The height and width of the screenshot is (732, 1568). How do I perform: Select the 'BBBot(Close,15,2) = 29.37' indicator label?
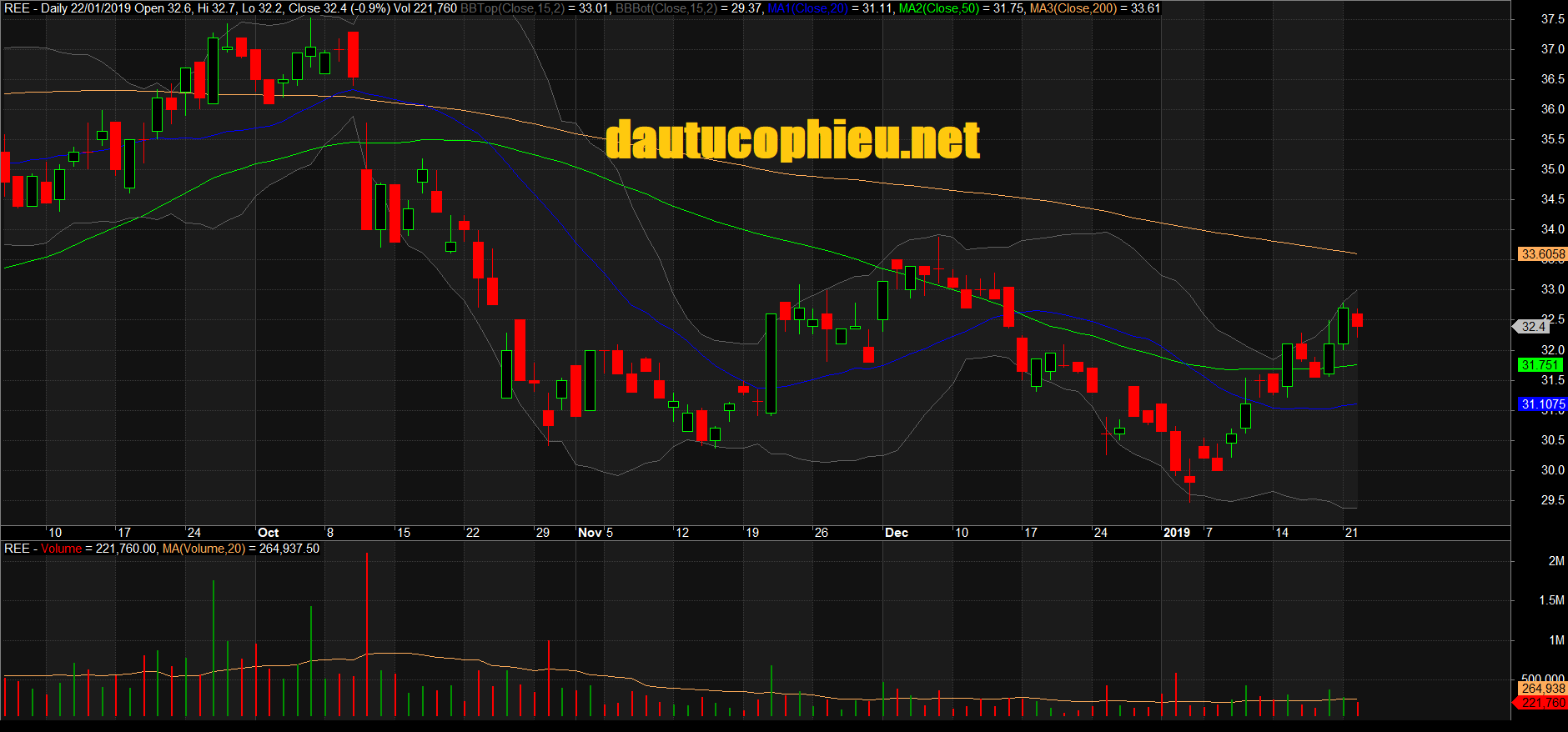click(x=689, y=8)
